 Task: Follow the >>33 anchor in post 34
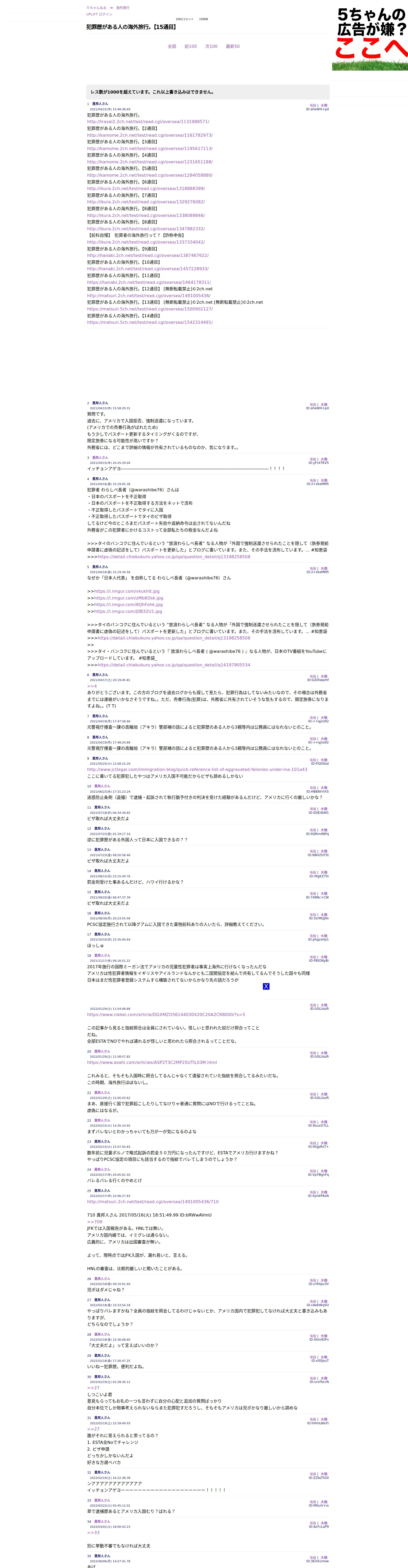click(x=93, y=1533)
